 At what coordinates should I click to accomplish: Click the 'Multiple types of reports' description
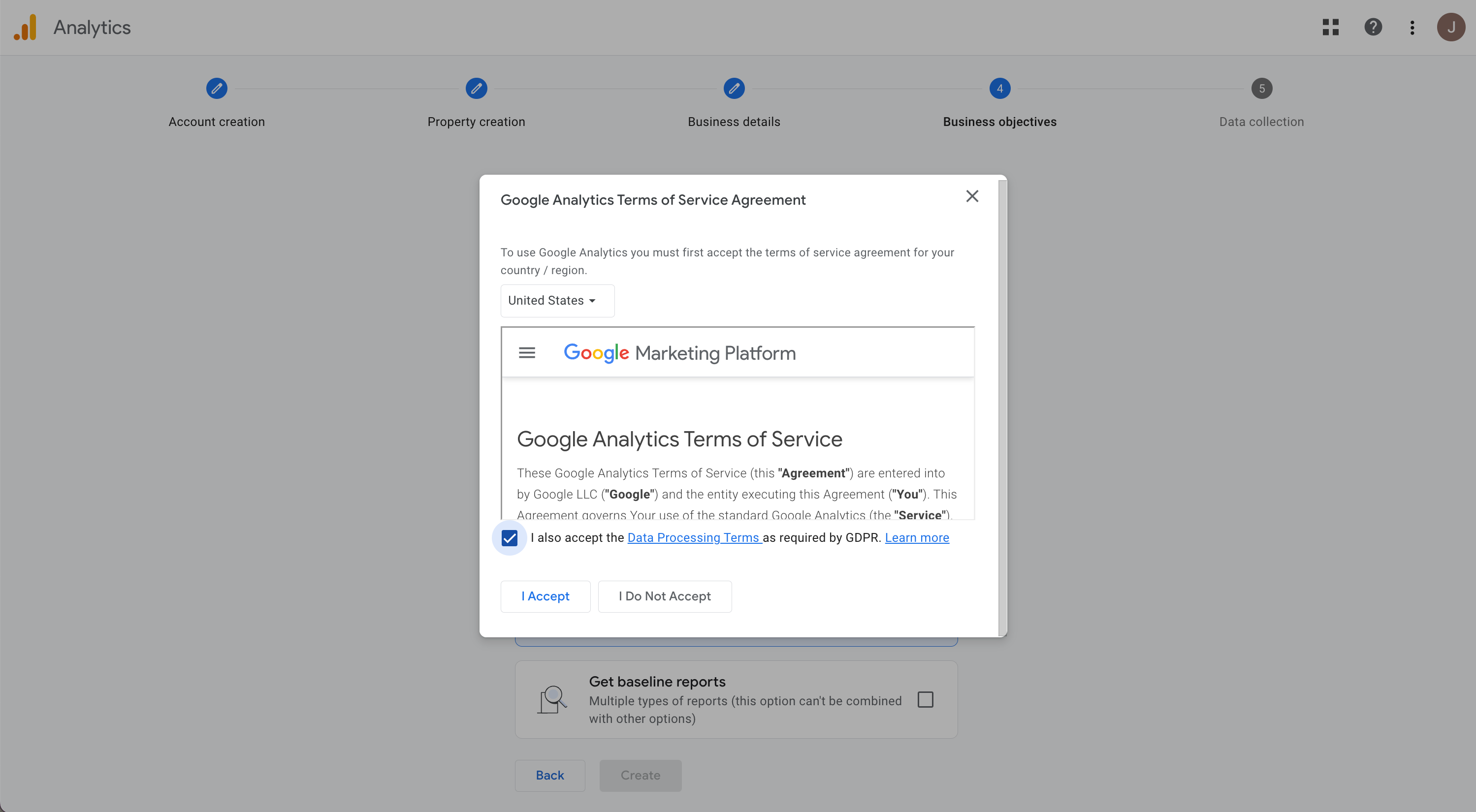[745, 710]
